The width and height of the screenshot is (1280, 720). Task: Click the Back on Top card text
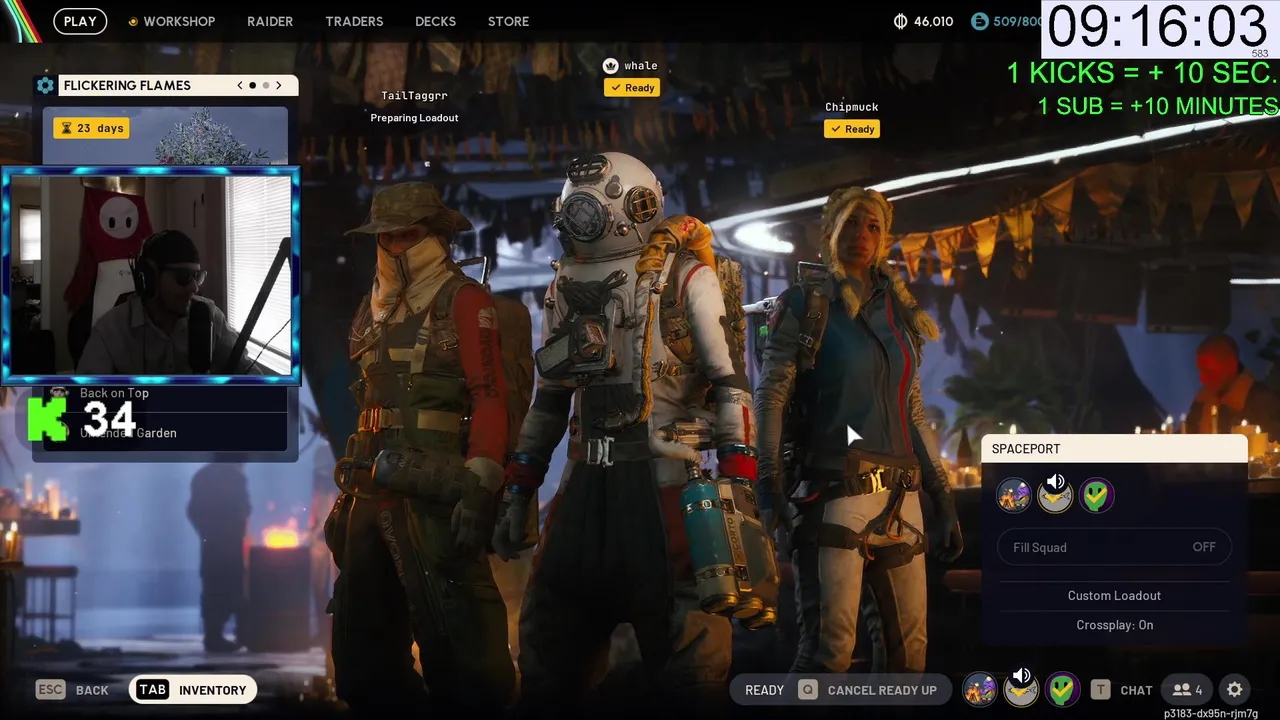(114, 393)
